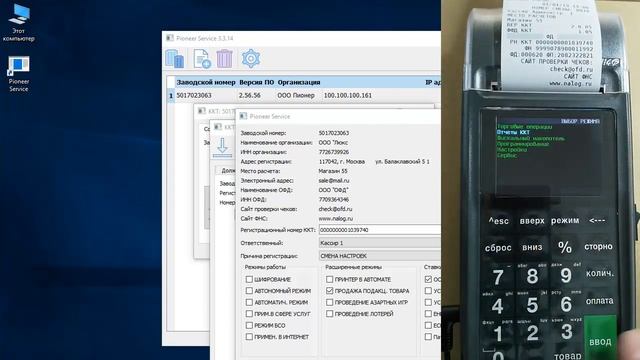Click the sale@mail.ru email value
Screen dimensions: 640x360
click(x=334, y=180)
